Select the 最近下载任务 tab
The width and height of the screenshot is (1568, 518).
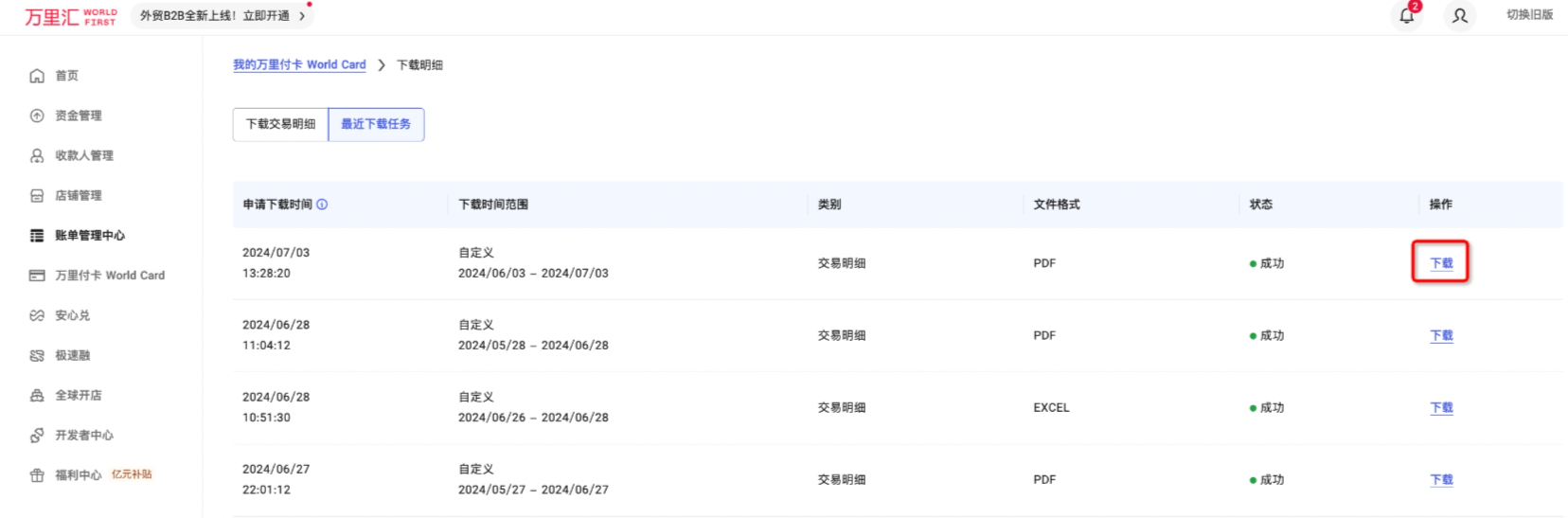tap(376, 124)
